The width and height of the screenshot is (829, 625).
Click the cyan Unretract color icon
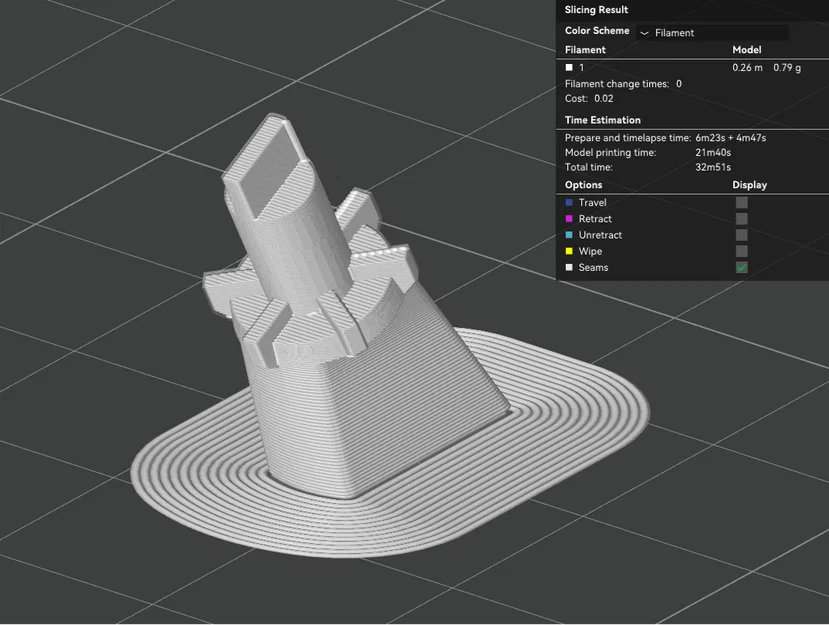(x=569, y=235)
